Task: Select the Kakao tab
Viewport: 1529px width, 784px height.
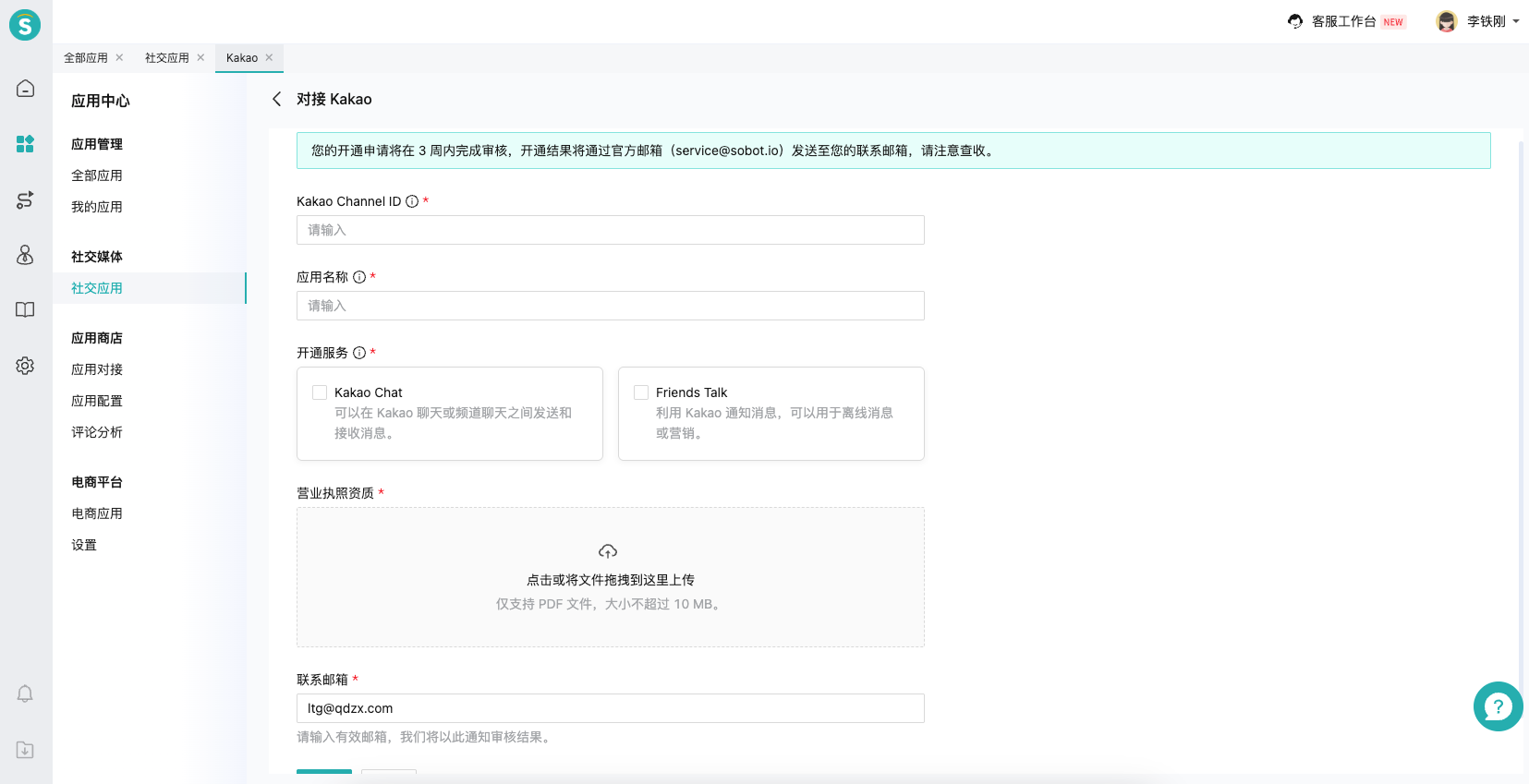Action: click(x=242, y=57)
